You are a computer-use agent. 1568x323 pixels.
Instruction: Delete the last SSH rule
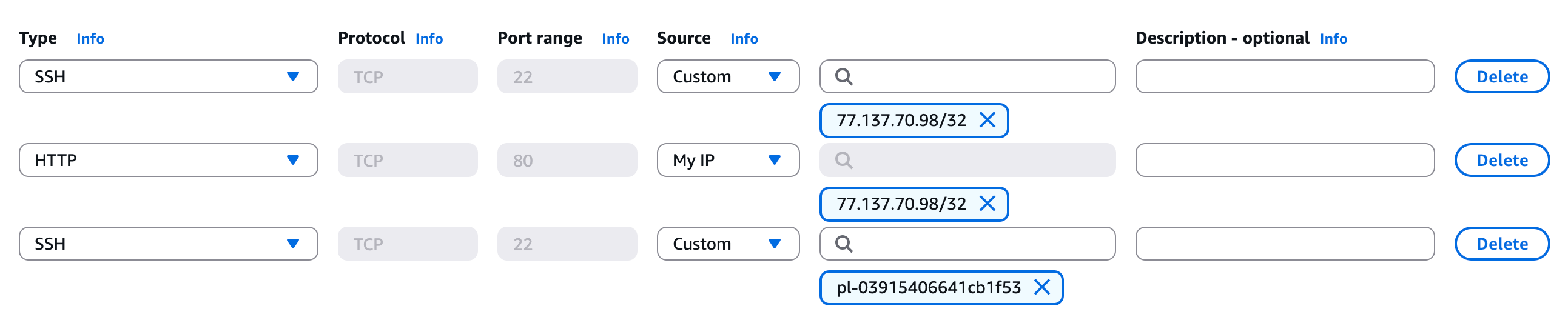(x=1502, y=244)
